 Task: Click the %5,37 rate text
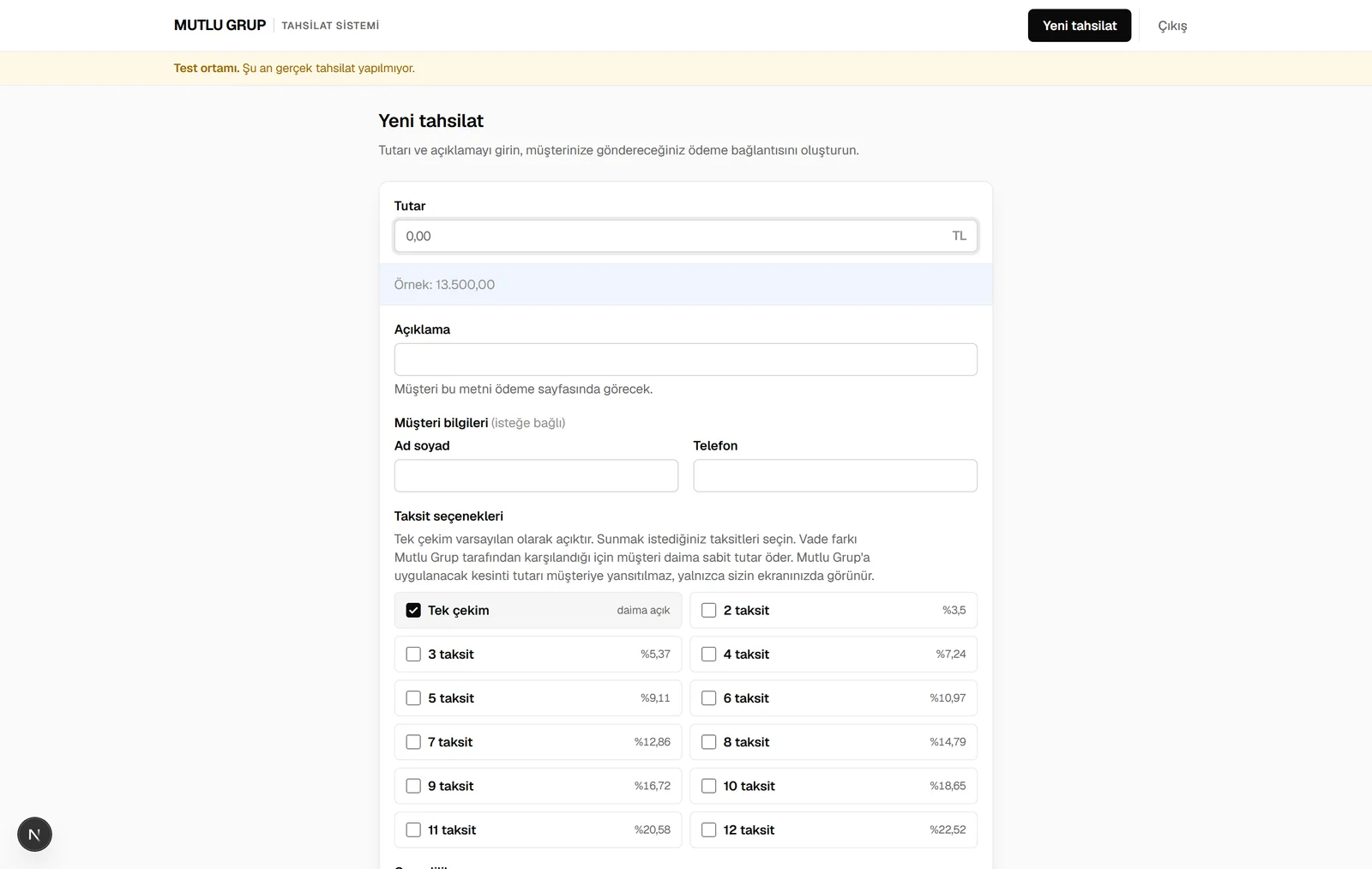pos(655,655)
